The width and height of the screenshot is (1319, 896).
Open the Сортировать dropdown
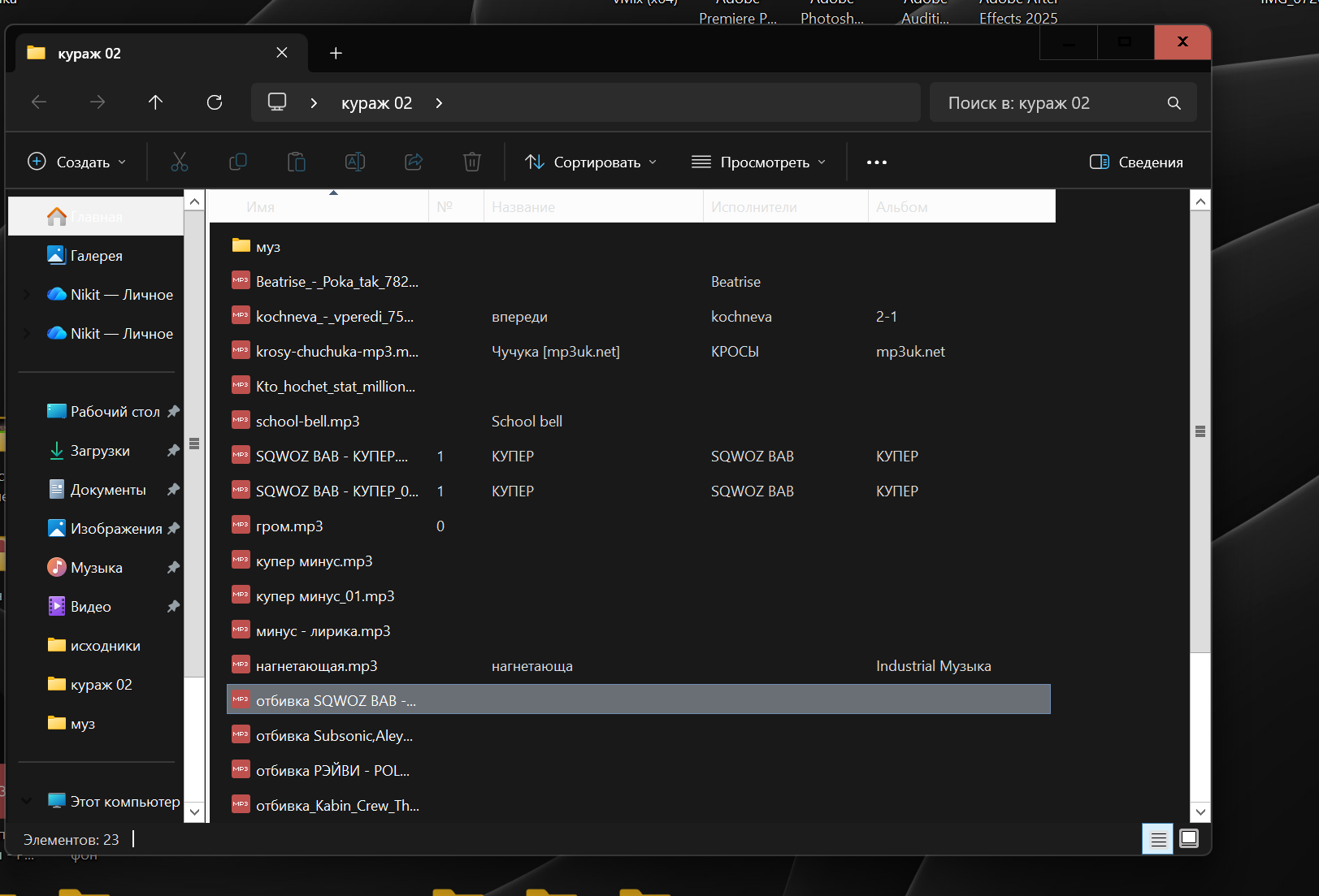click(591, 162)
